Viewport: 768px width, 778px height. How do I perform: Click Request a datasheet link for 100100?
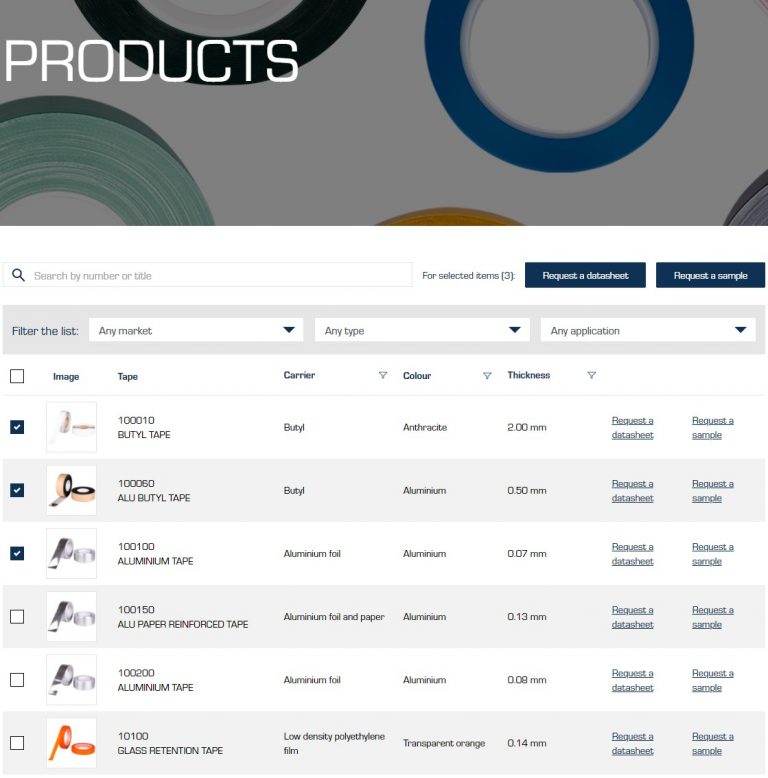click(x=632, y=554)
